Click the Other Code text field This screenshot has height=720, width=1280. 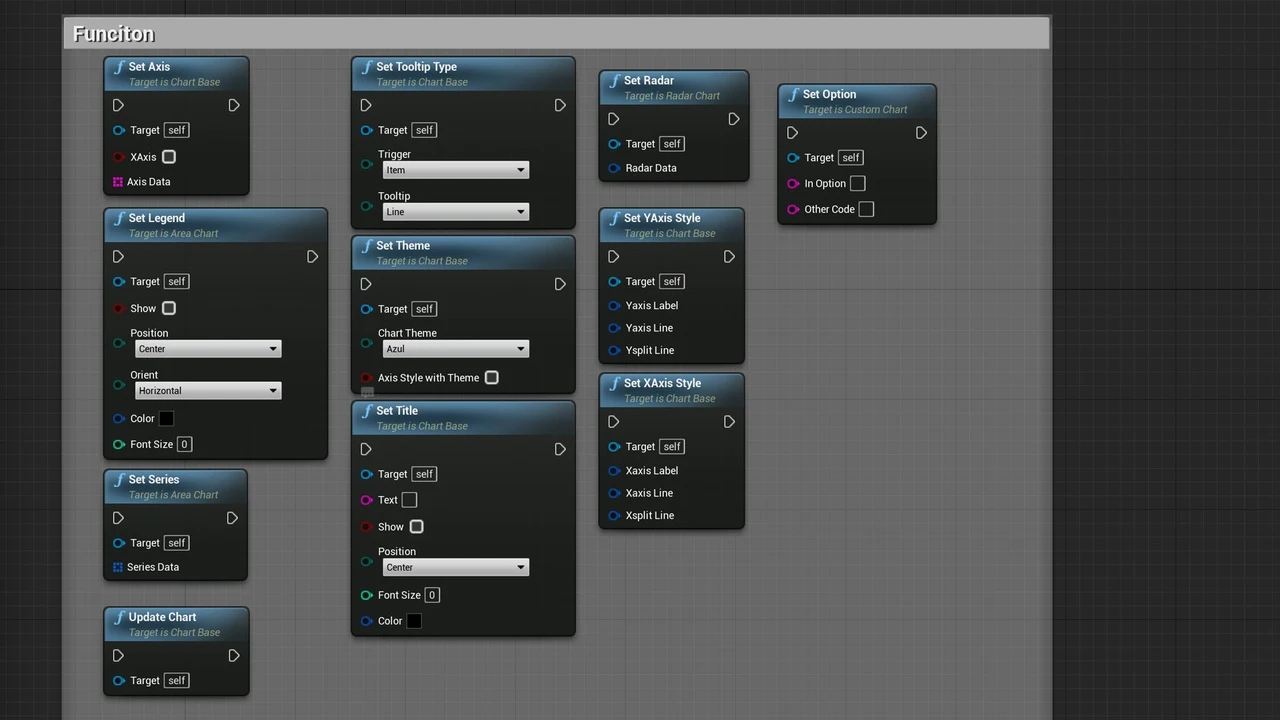click(866, 209)
